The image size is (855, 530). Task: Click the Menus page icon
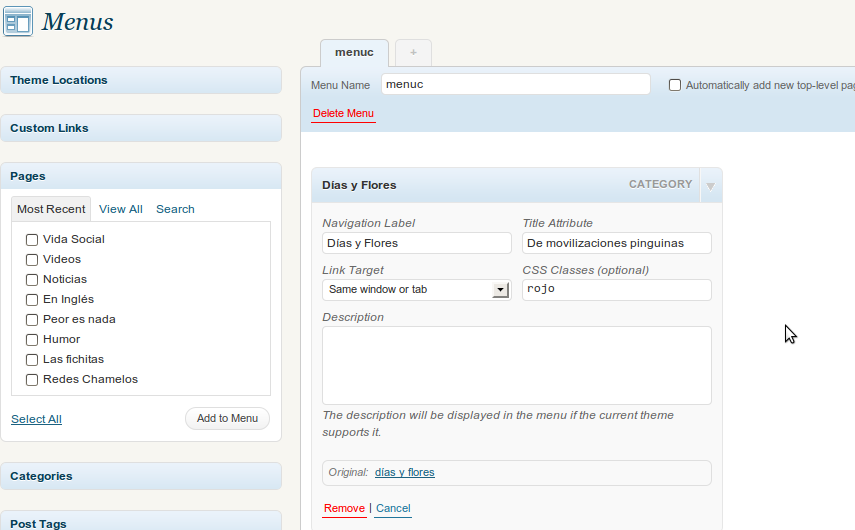18,21
